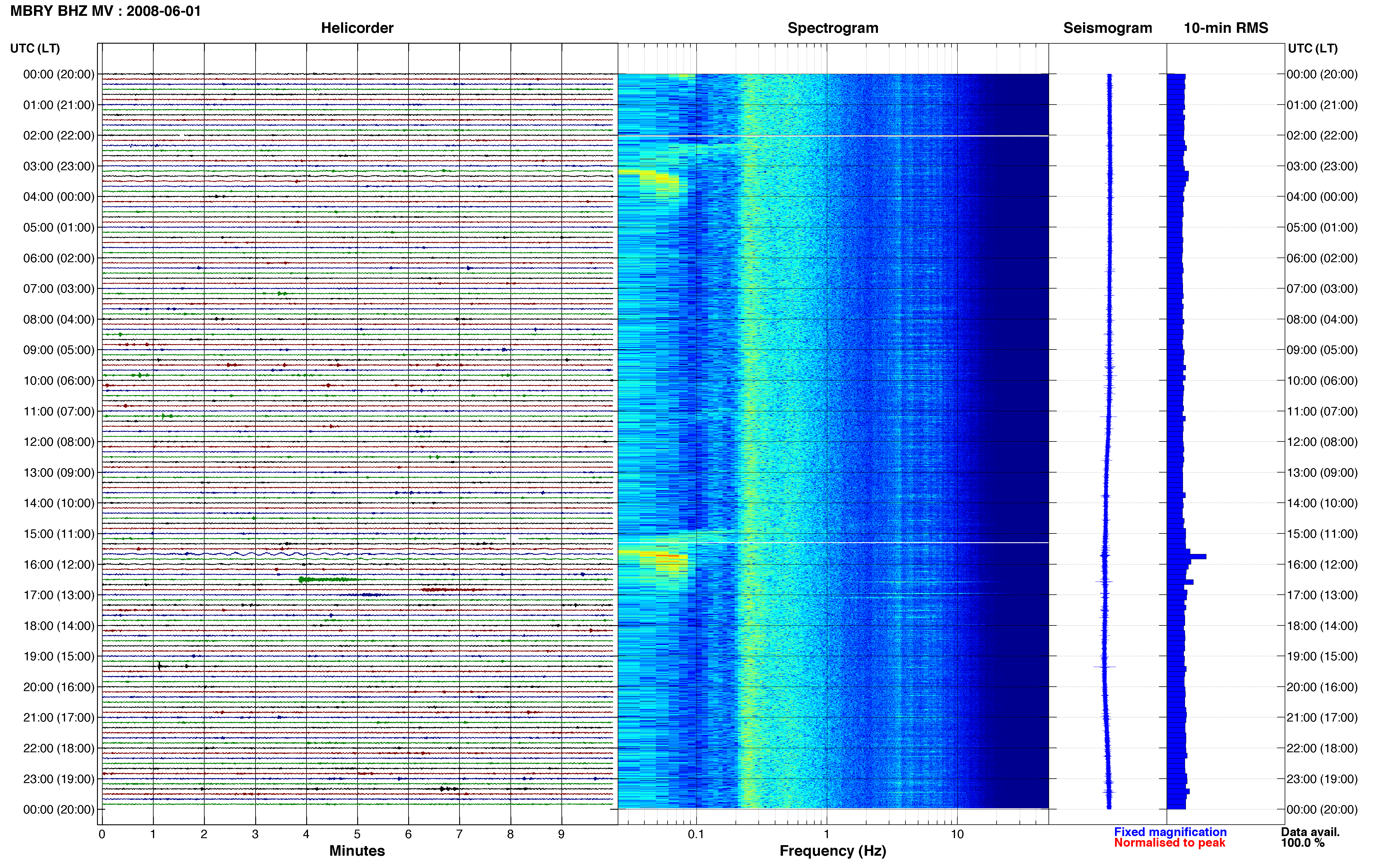Image resolution: width=1389 pixels, height=868 pixels.
Task: Click left time label '03:00 (23:00)'
Action: pyautogui.click(x=59, y=166)
